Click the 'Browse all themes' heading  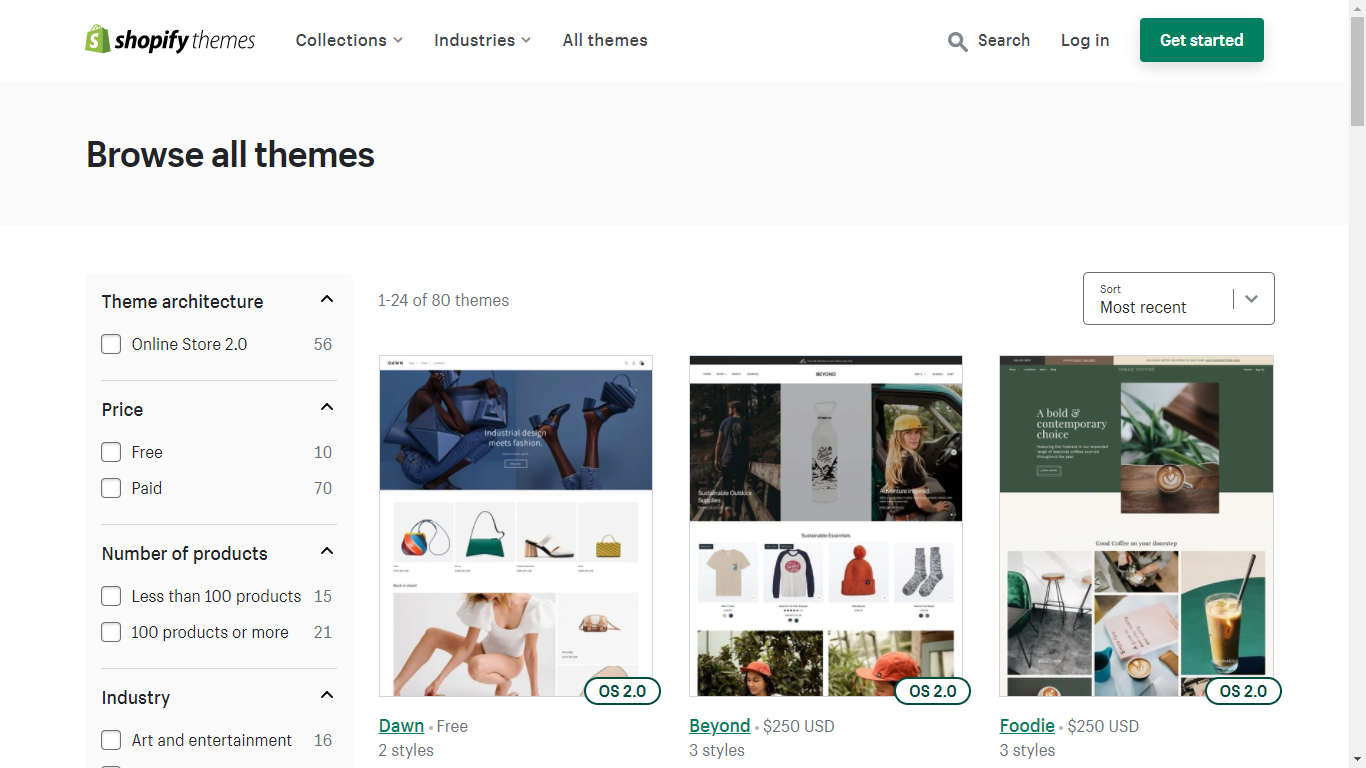coord(230,155)
